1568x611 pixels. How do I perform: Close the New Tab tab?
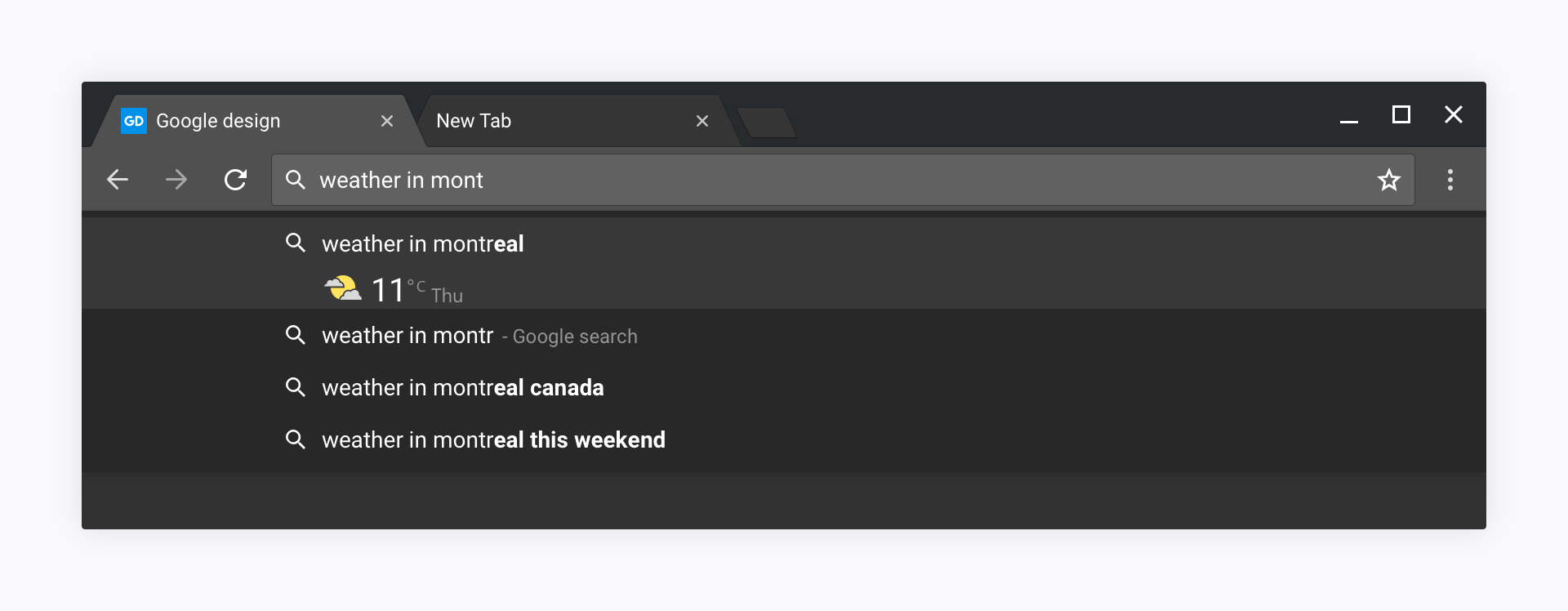pos(702,121)
